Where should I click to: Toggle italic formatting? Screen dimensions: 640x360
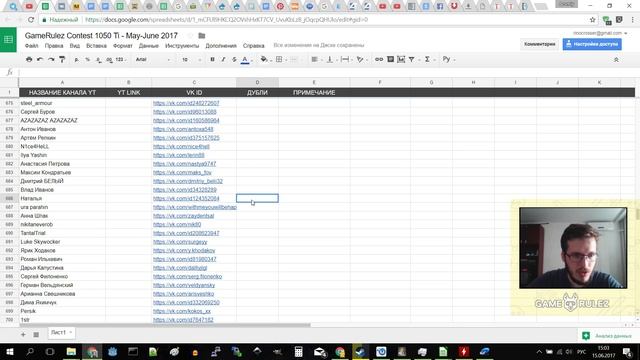click(x=223, y=60)
